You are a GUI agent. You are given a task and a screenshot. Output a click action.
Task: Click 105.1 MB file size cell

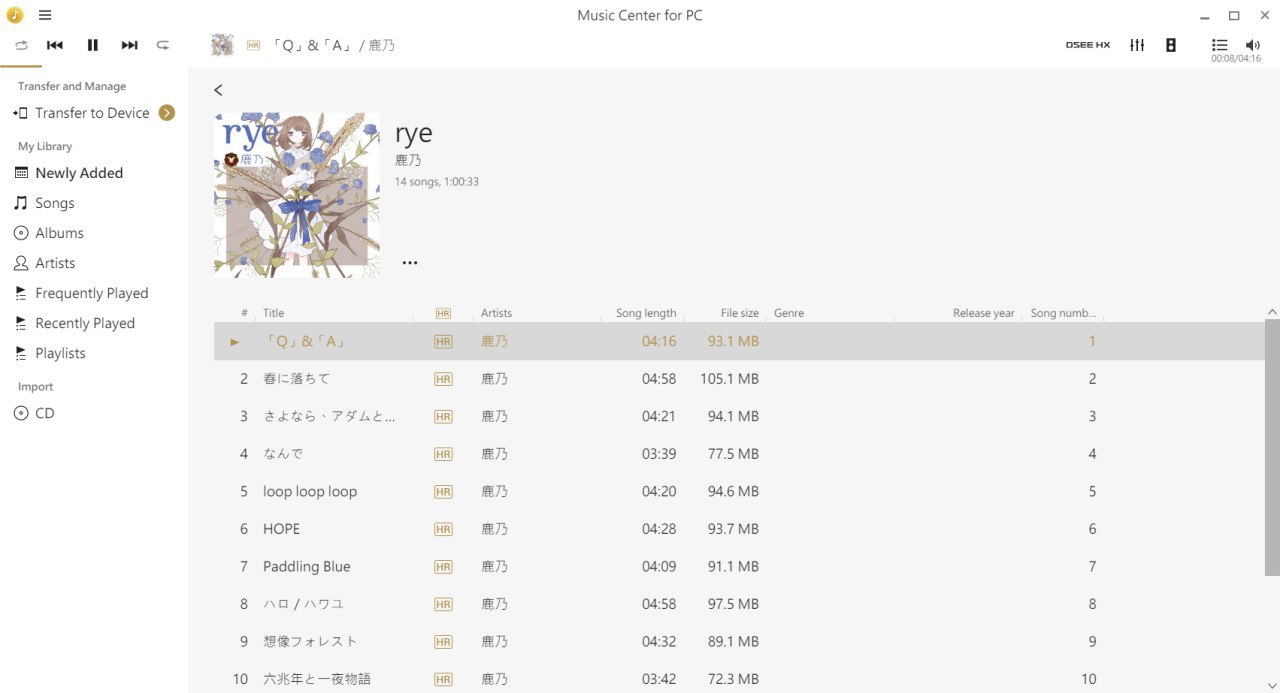tap(729, 379)
